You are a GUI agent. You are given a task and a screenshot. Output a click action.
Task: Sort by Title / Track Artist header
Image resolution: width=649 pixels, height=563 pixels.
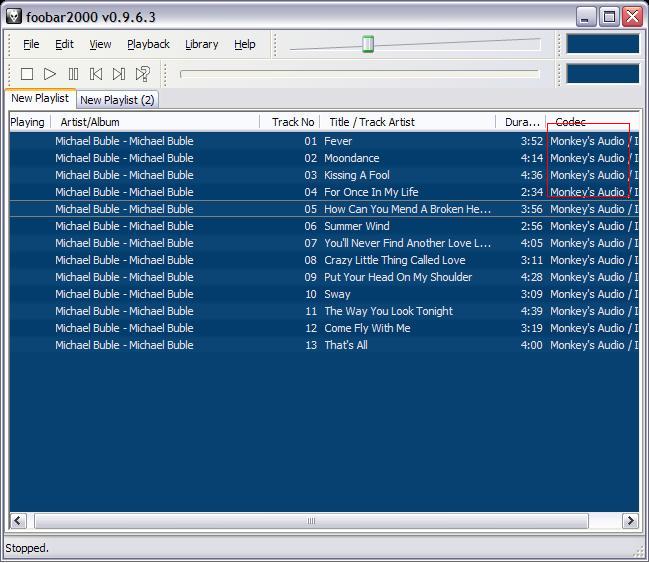pos(408,122)
